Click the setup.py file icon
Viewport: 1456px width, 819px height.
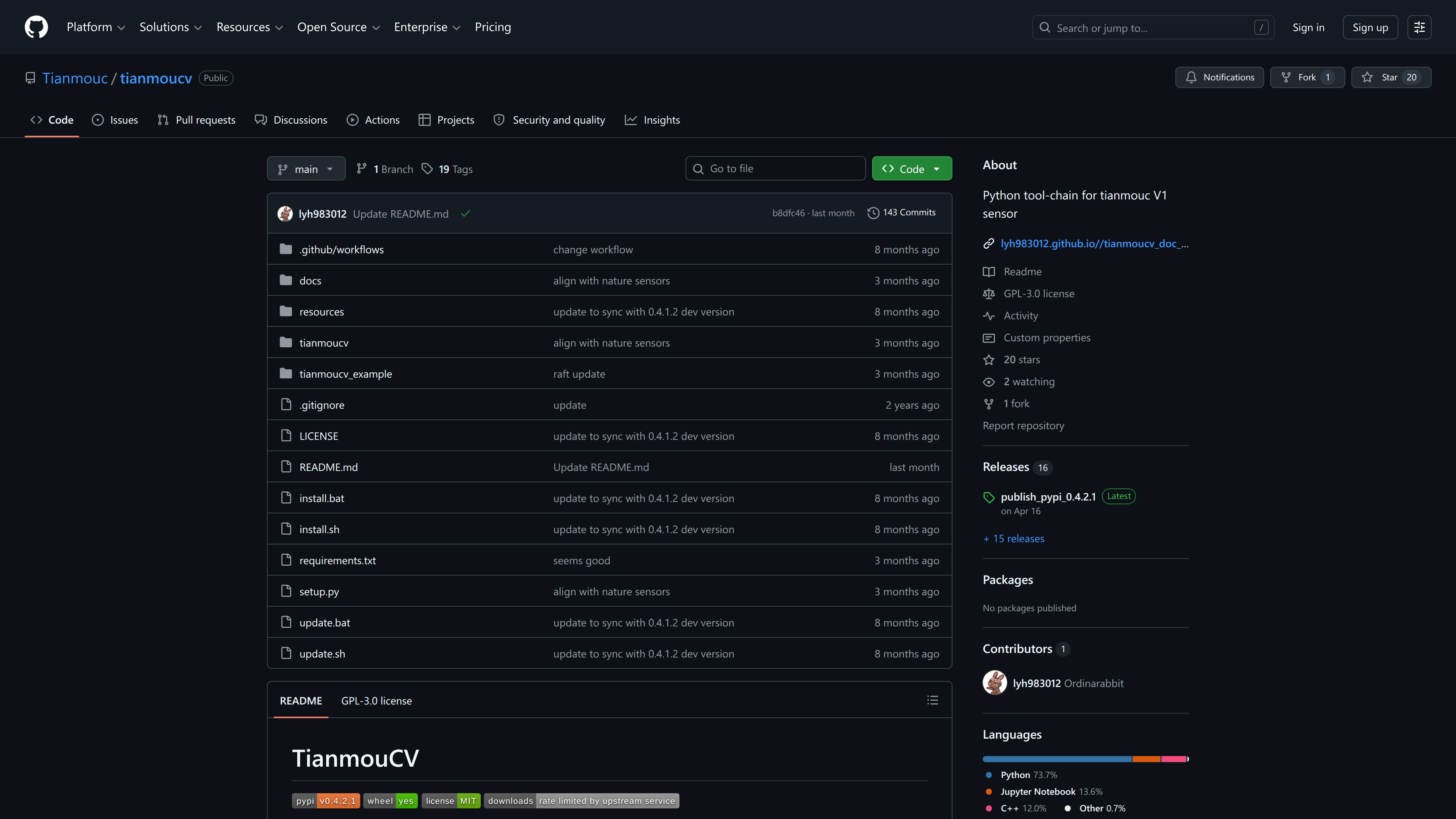coord(286,591)
